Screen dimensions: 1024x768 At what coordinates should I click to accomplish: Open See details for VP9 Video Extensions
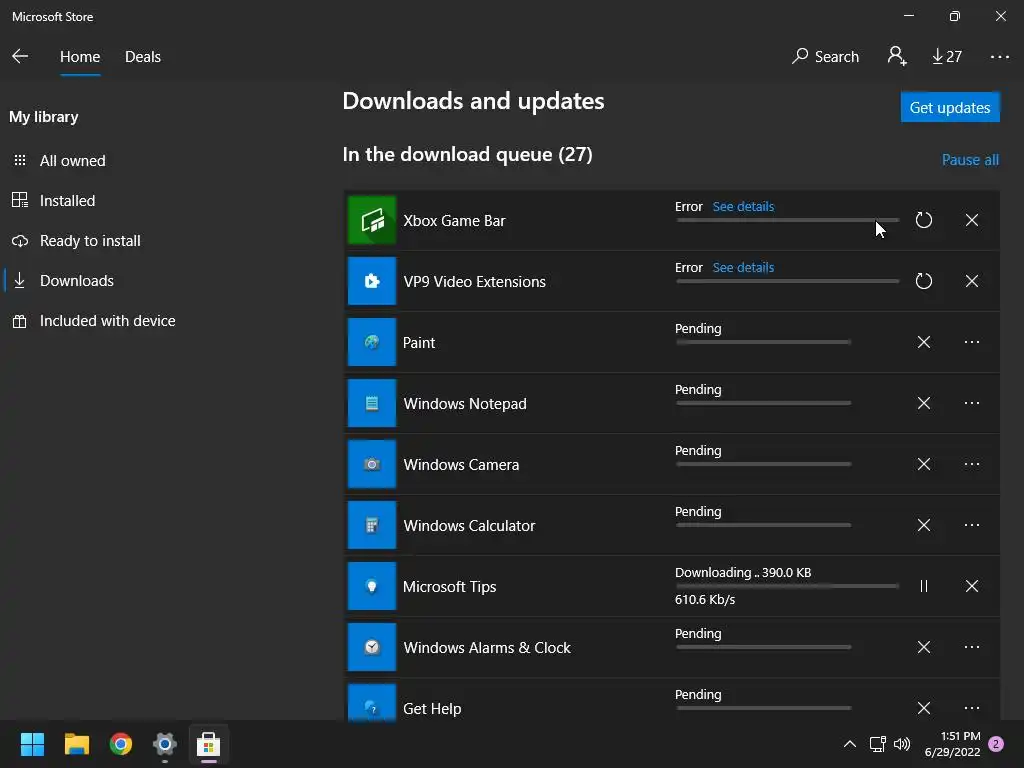click(743, 268)
